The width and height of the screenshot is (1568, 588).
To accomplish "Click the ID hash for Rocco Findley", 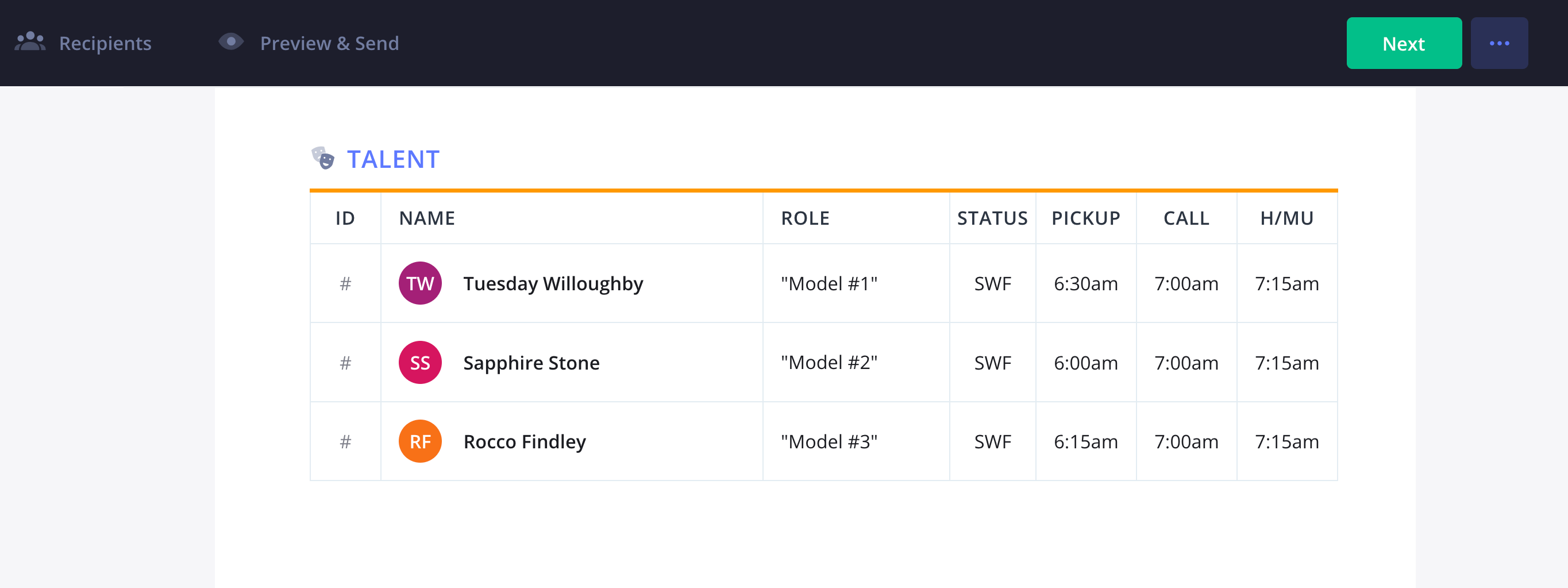I will pyautogui.click(x=345, y=441).
